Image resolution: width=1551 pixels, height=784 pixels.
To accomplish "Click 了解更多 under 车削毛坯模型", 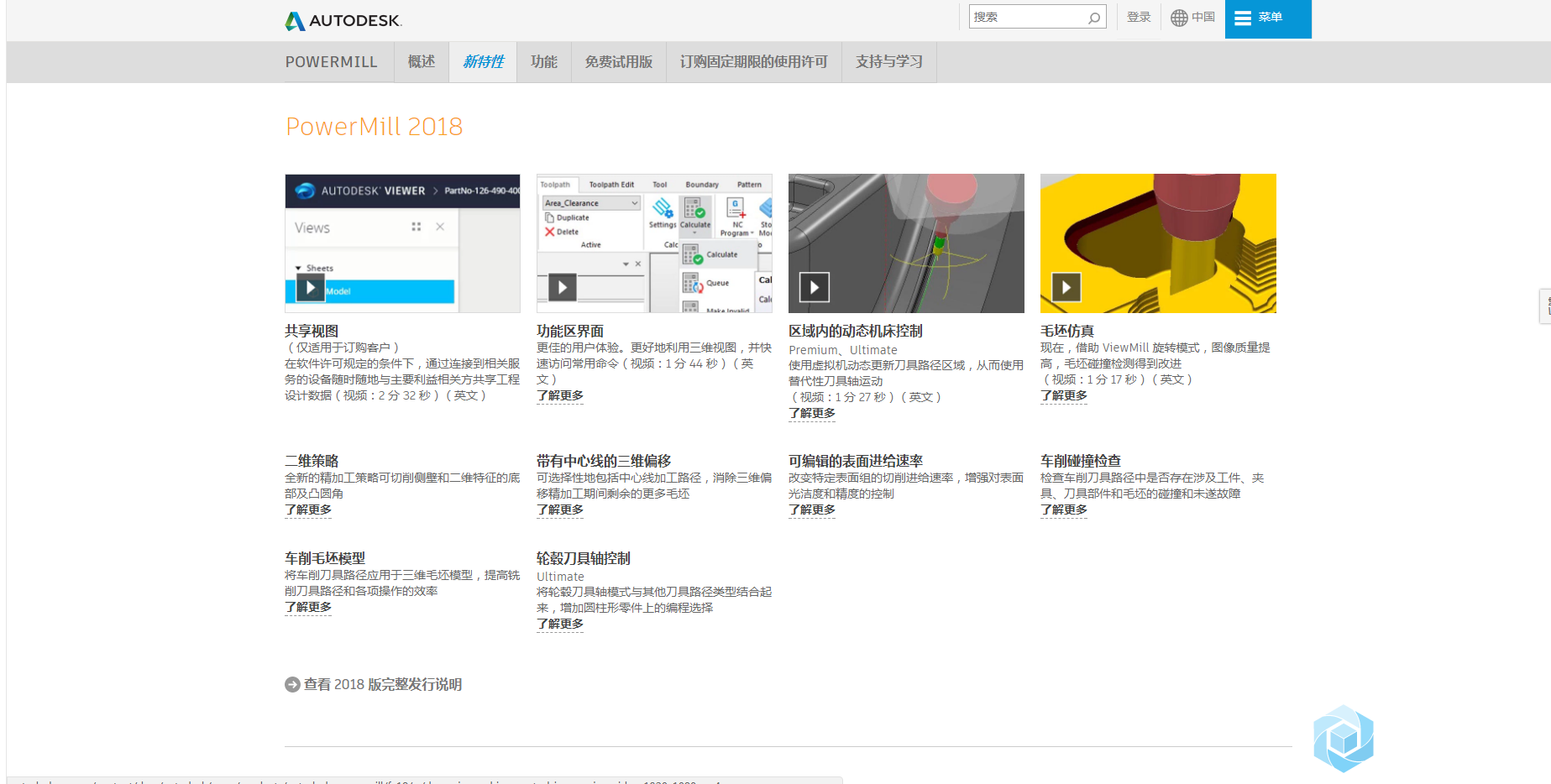I will click(x=308, y=607).
